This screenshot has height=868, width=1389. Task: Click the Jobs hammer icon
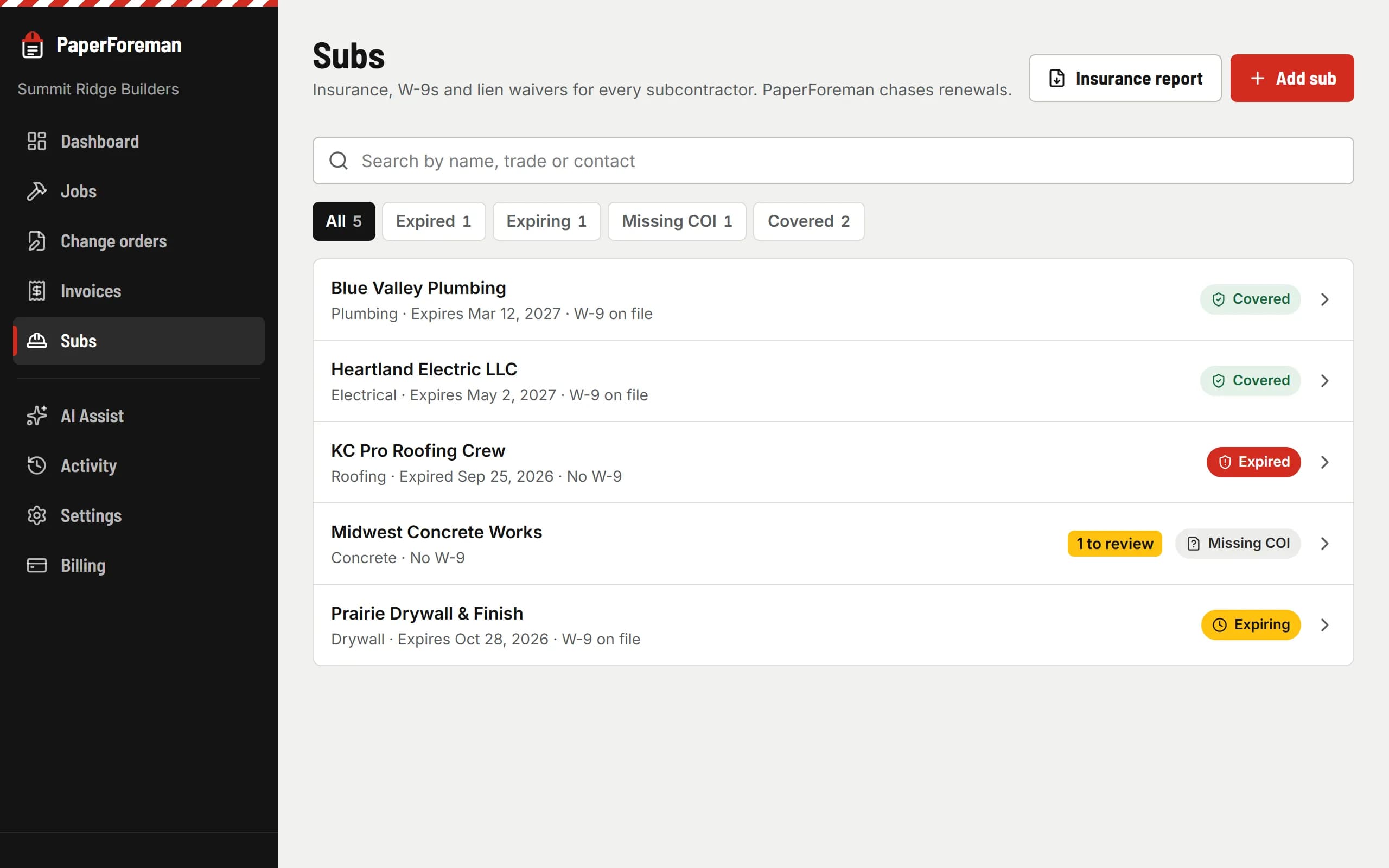pos(37,191)
